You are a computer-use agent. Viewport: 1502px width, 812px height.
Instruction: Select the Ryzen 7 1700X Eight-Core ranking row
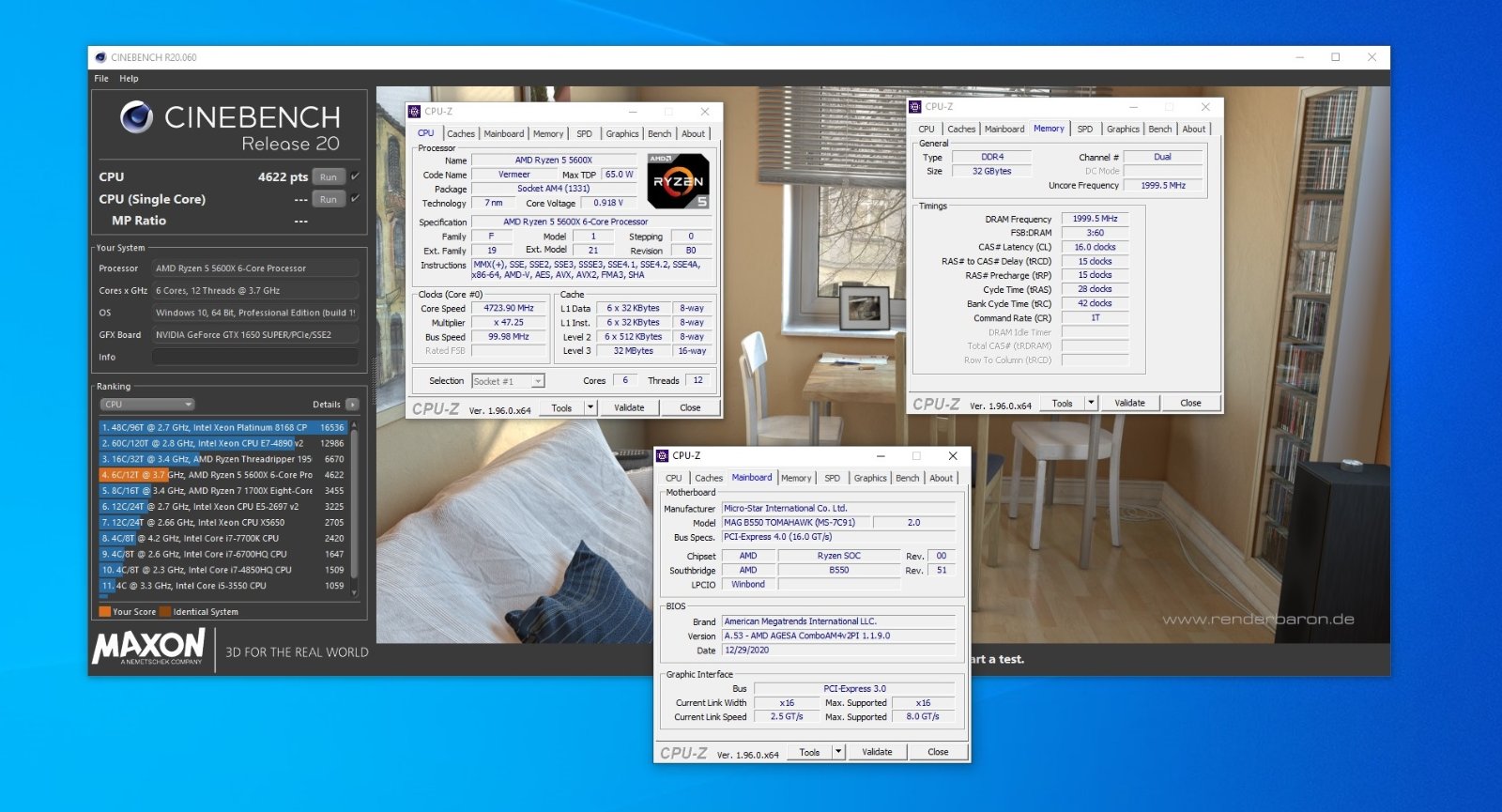[223, 491]
